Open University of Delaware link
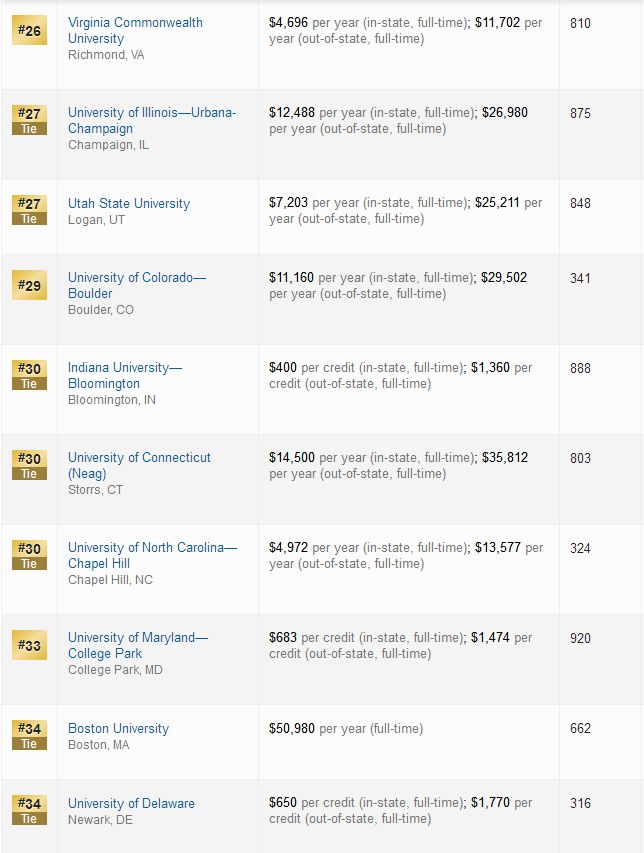The image size is (644, 853). coord(131,803)
